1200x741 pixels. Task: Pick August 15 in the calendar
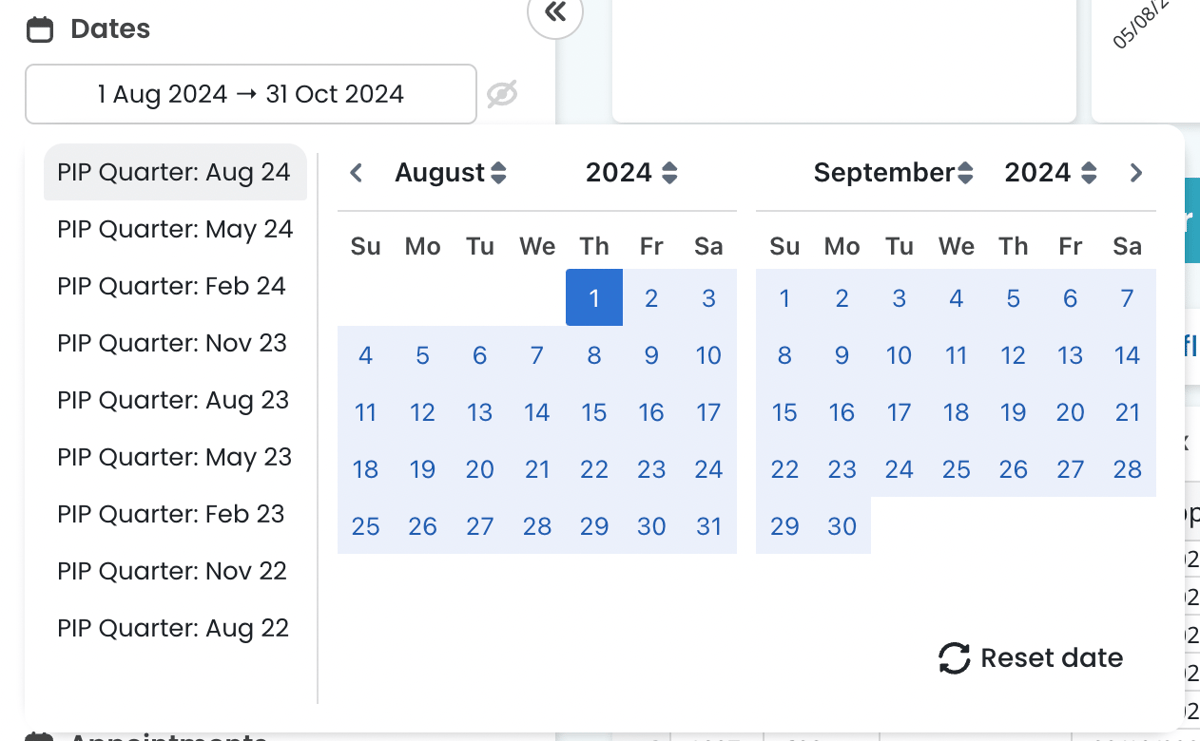(594, 412)
